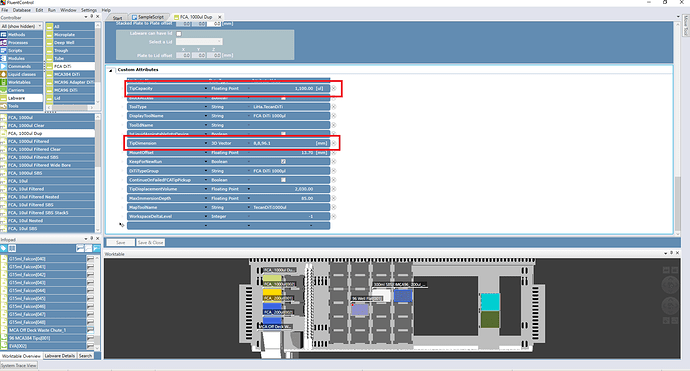Viewport: 690px width, 371px height.
Task: Toggle the ContinueOnFailedFCATipPickup checkbox
Action: [283, 180]
